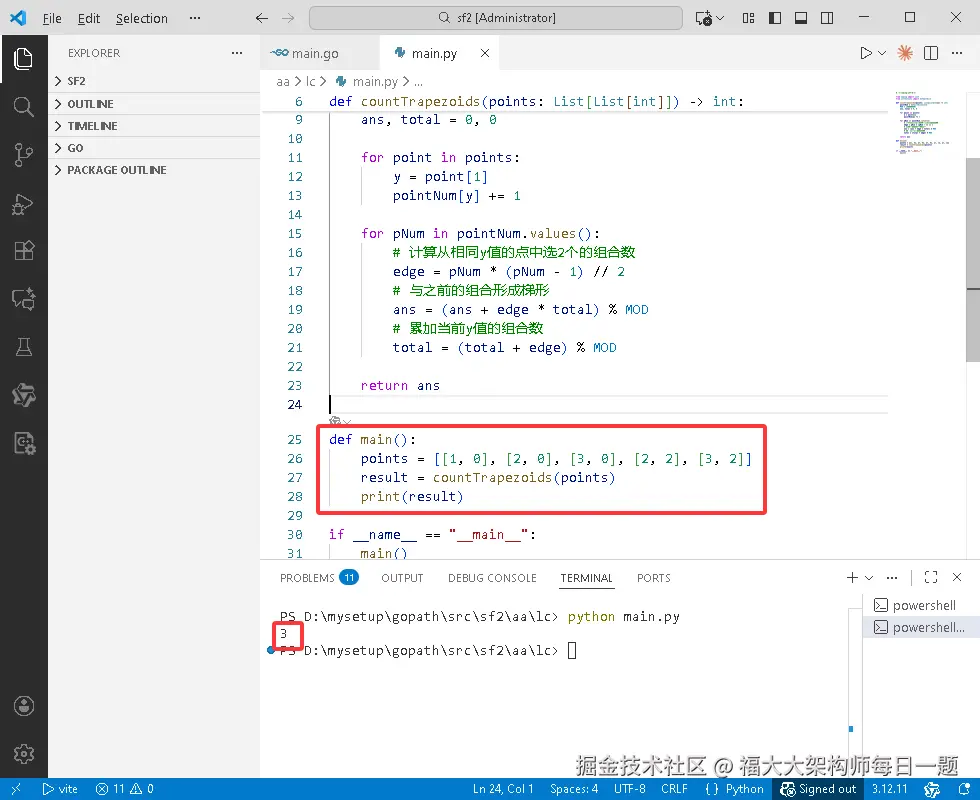This screenshot has height=800, width=980.
Task: Click the lc breadcrumb segment
Action: tap(311, 82)
